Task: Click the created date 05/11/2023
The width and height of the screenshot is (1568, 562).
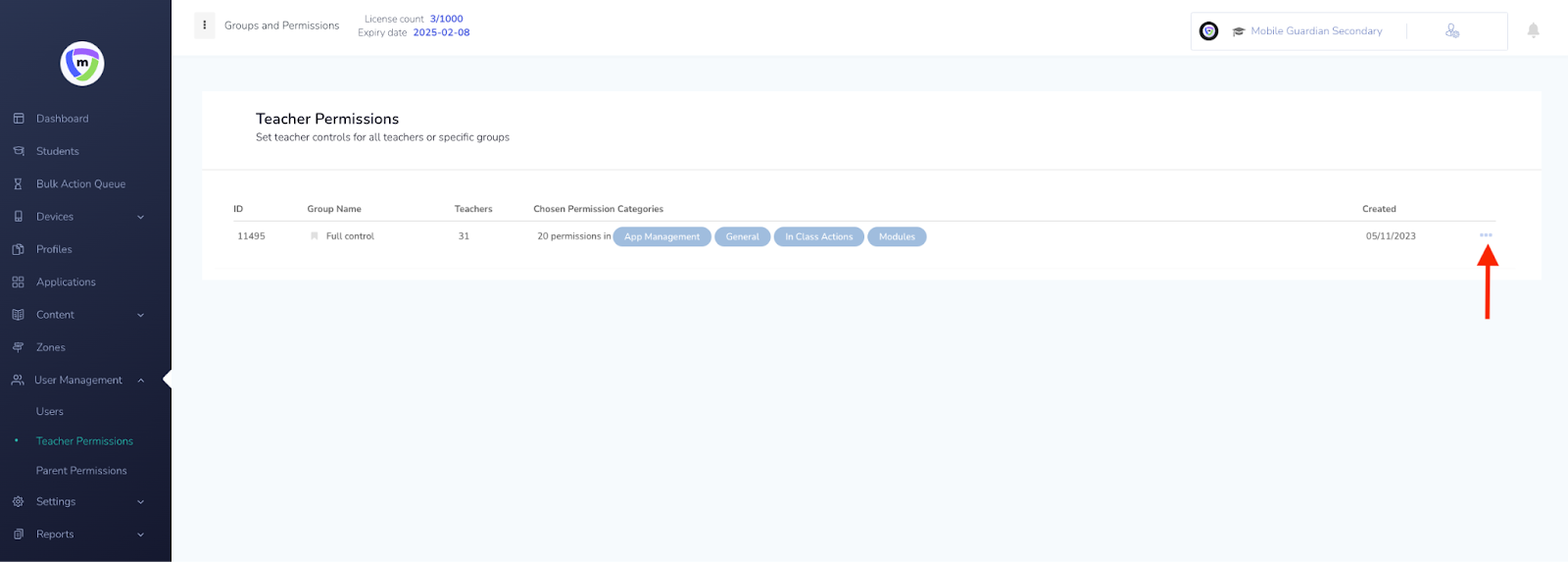Action: coord(1391,236)
